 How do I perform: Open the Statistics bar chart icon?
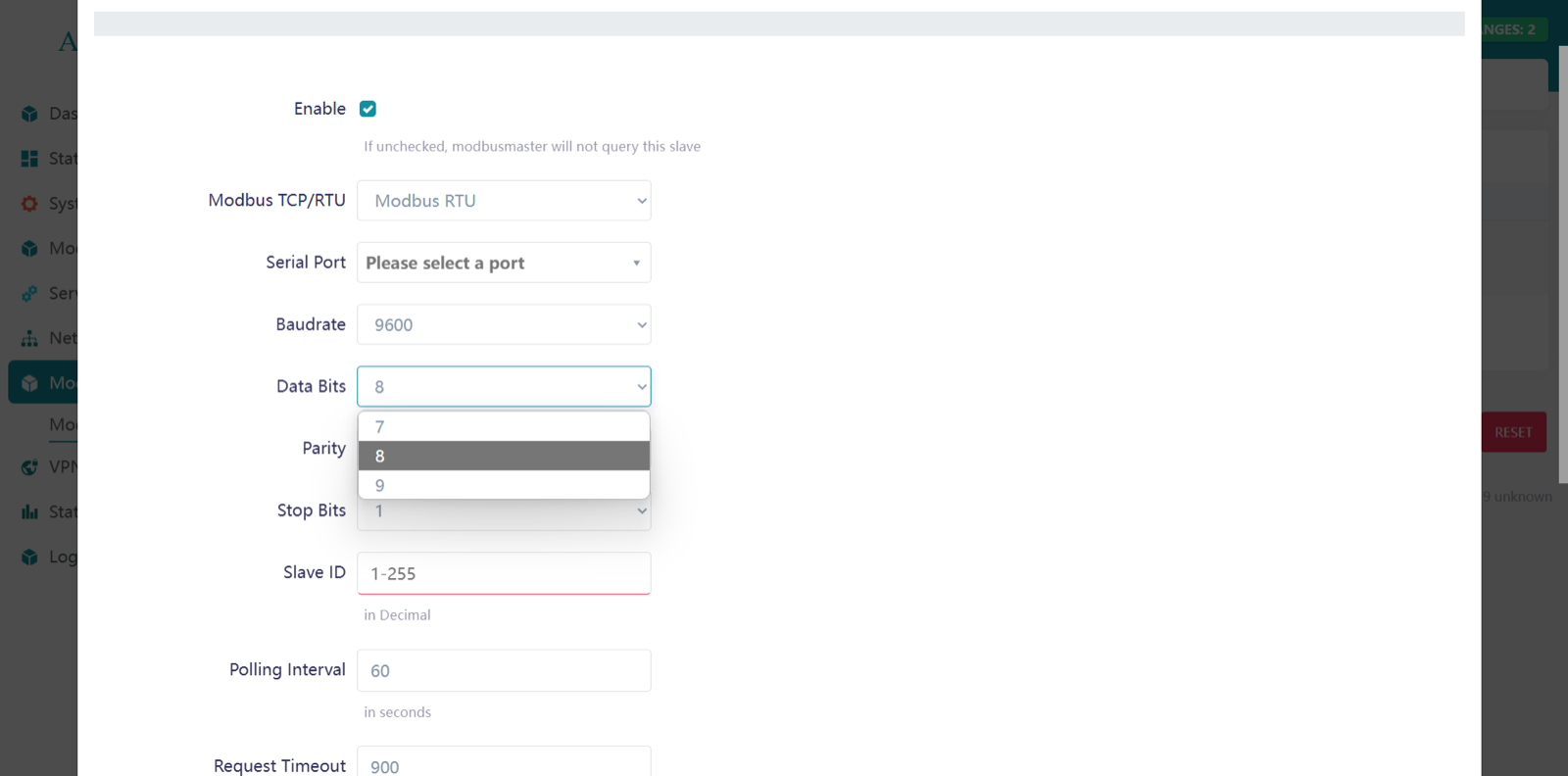(x=29, y=511)
